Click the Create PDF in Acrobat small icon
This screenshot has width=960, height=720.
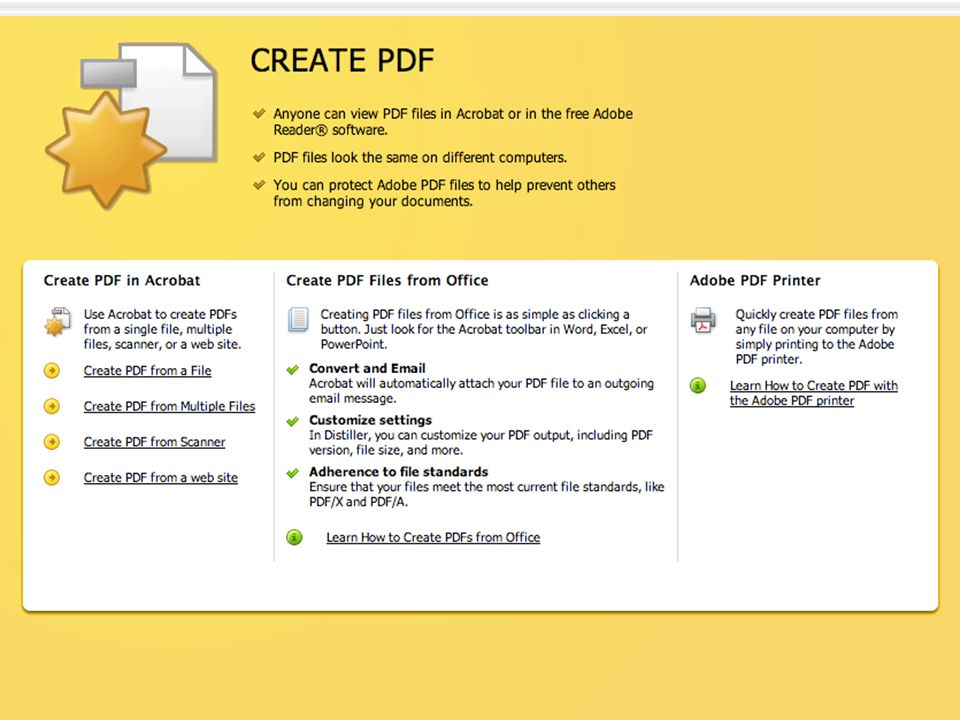(x=58, y=322)
